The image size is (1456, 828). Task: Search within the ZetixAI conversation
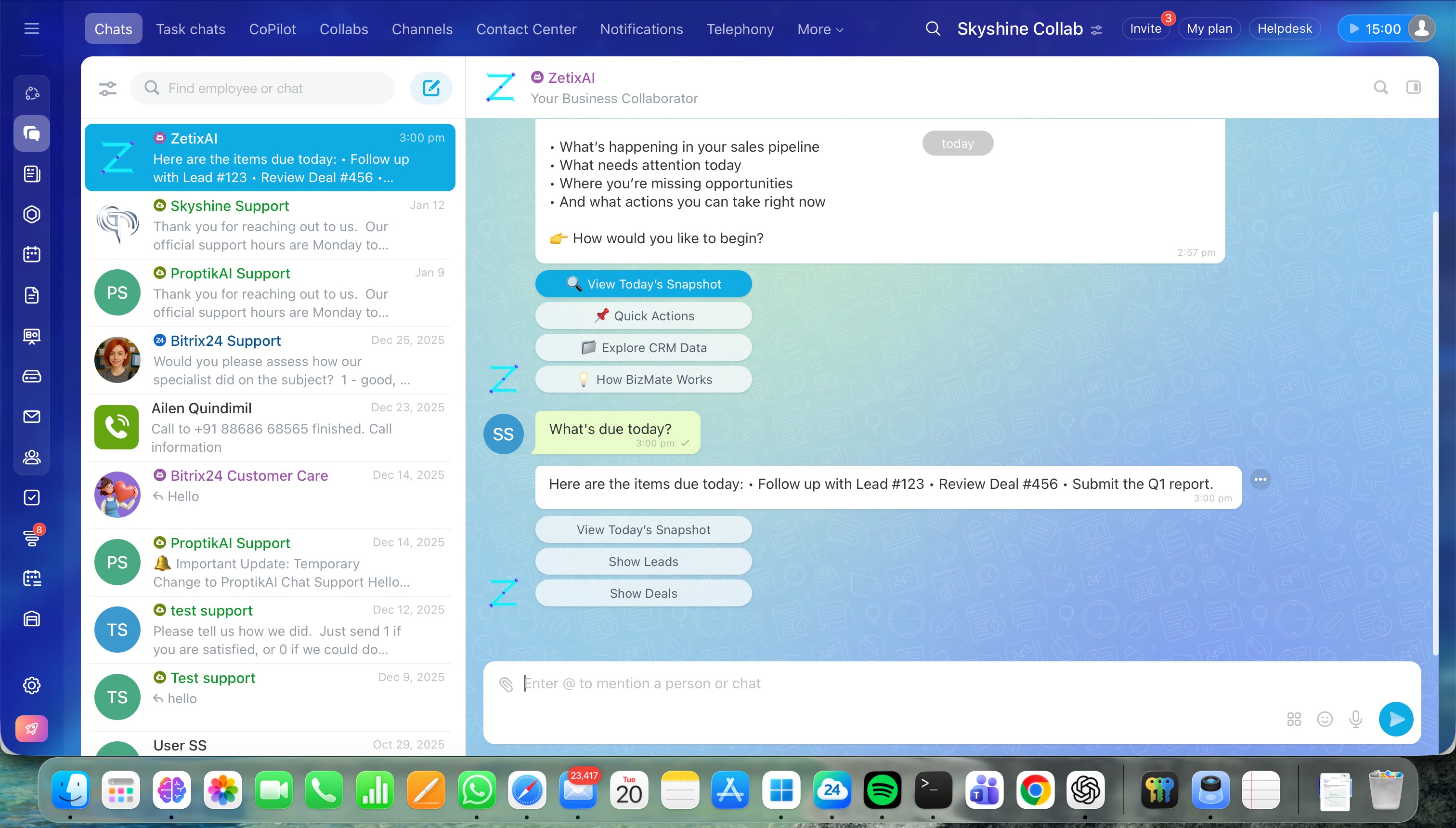tap(1380, 88)
